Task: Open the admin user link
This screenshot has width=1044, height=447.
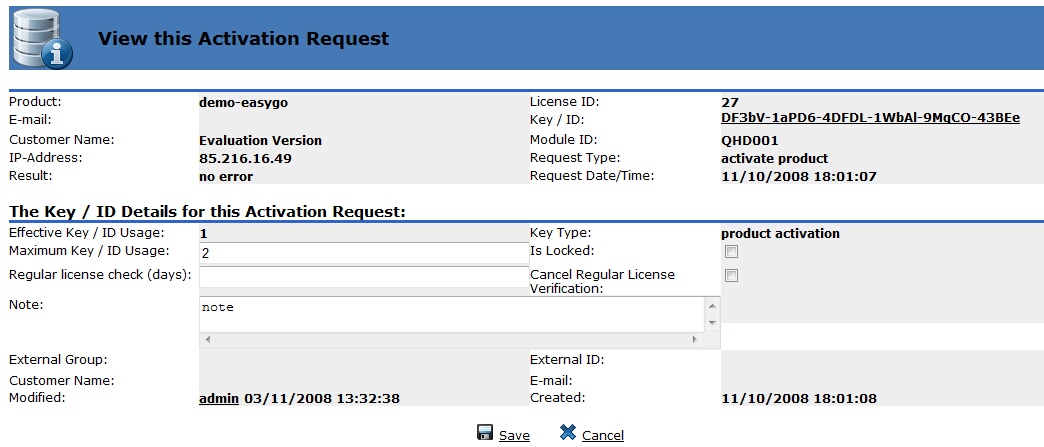Action: (219, 398)
